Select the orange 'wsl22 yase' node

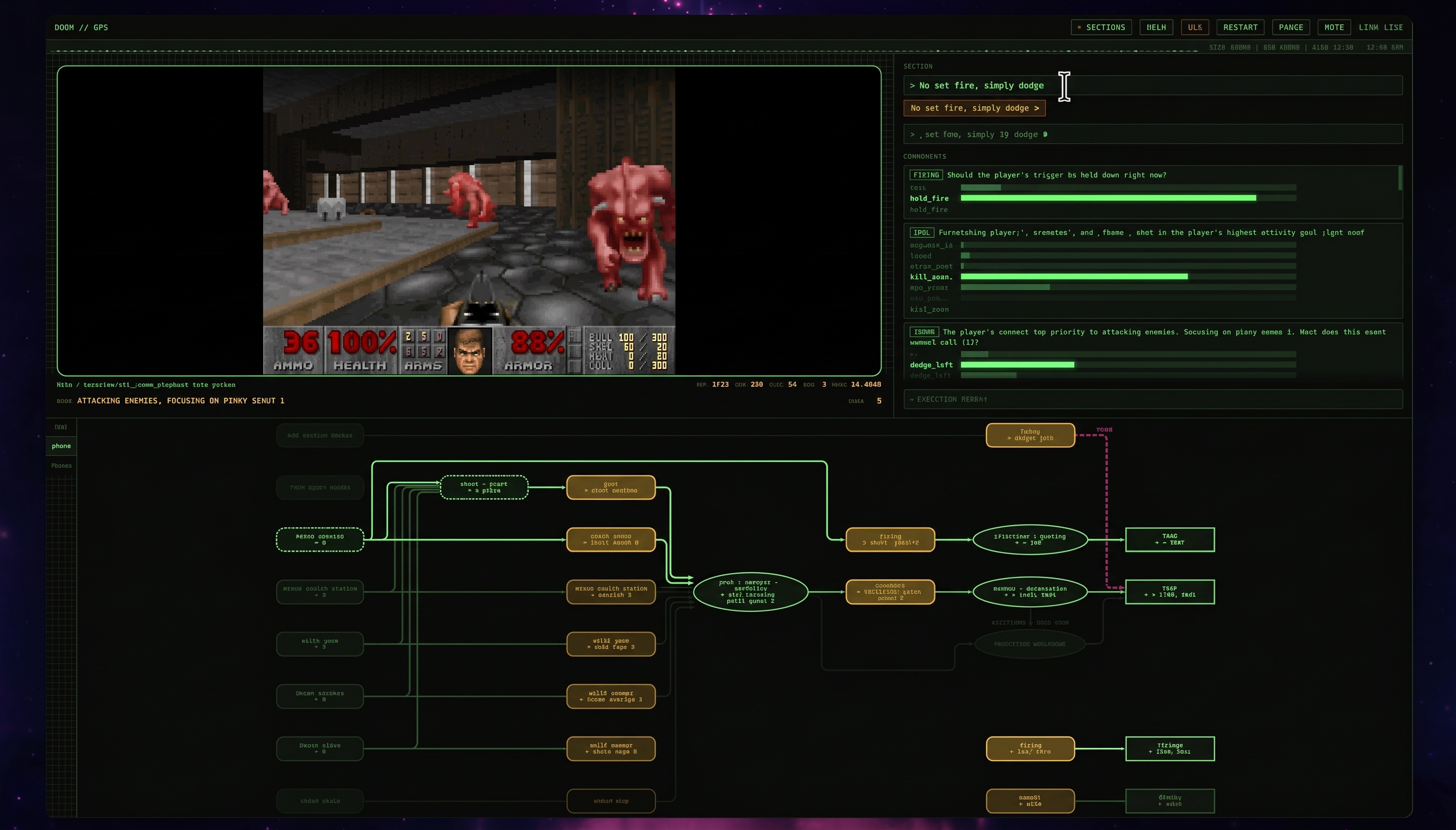pyautogui.click(x=610, y=644)
